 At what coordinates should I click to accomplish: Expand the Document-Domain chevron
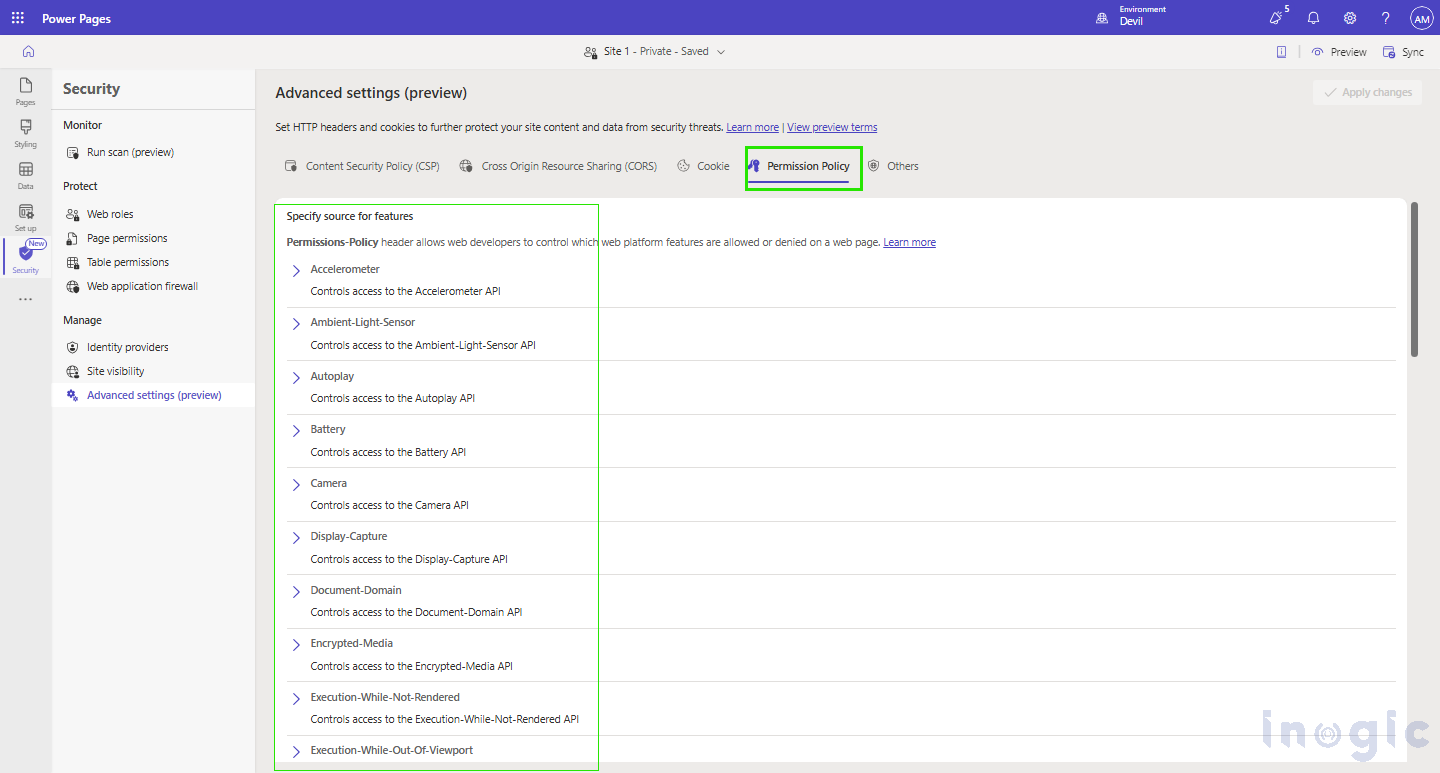(x=296, y=592)
